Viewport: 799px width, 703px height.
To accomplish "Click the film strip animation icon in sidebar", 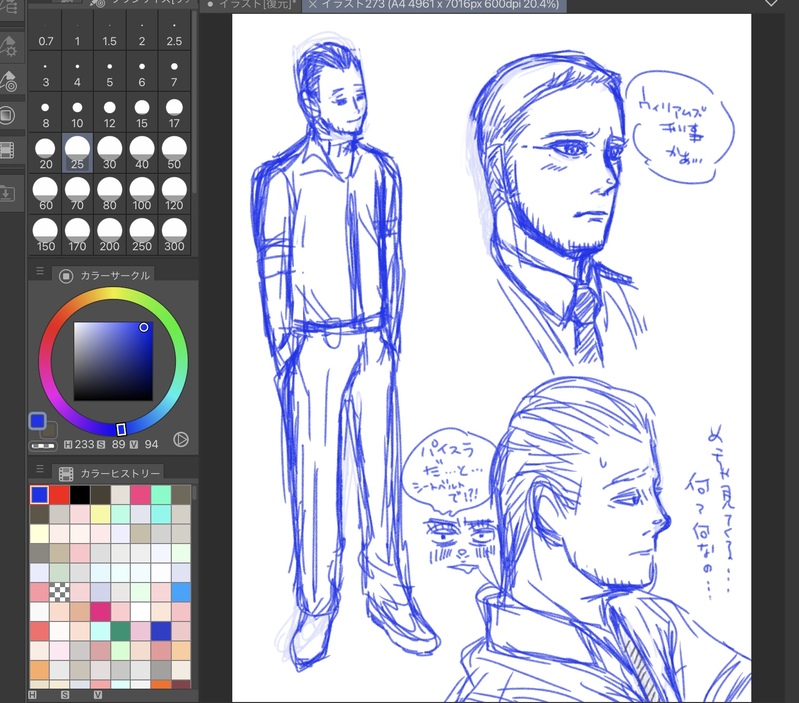I will (7, 151).
